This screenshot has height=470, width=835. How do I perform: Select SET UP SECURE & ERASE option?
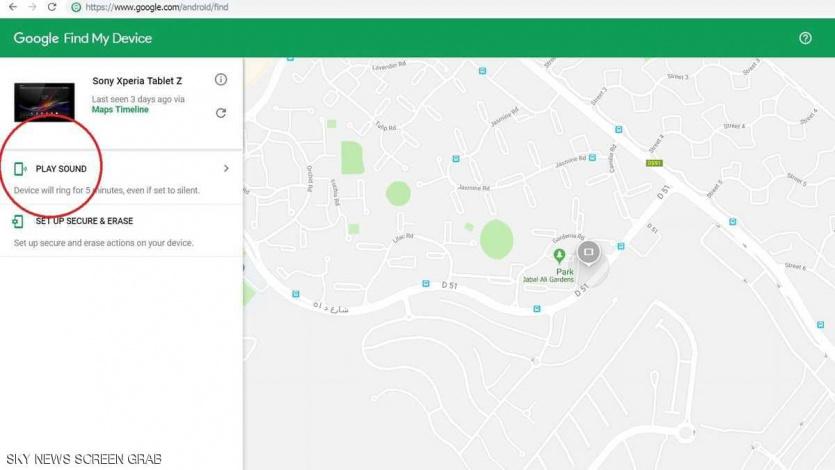pos(84,221)
